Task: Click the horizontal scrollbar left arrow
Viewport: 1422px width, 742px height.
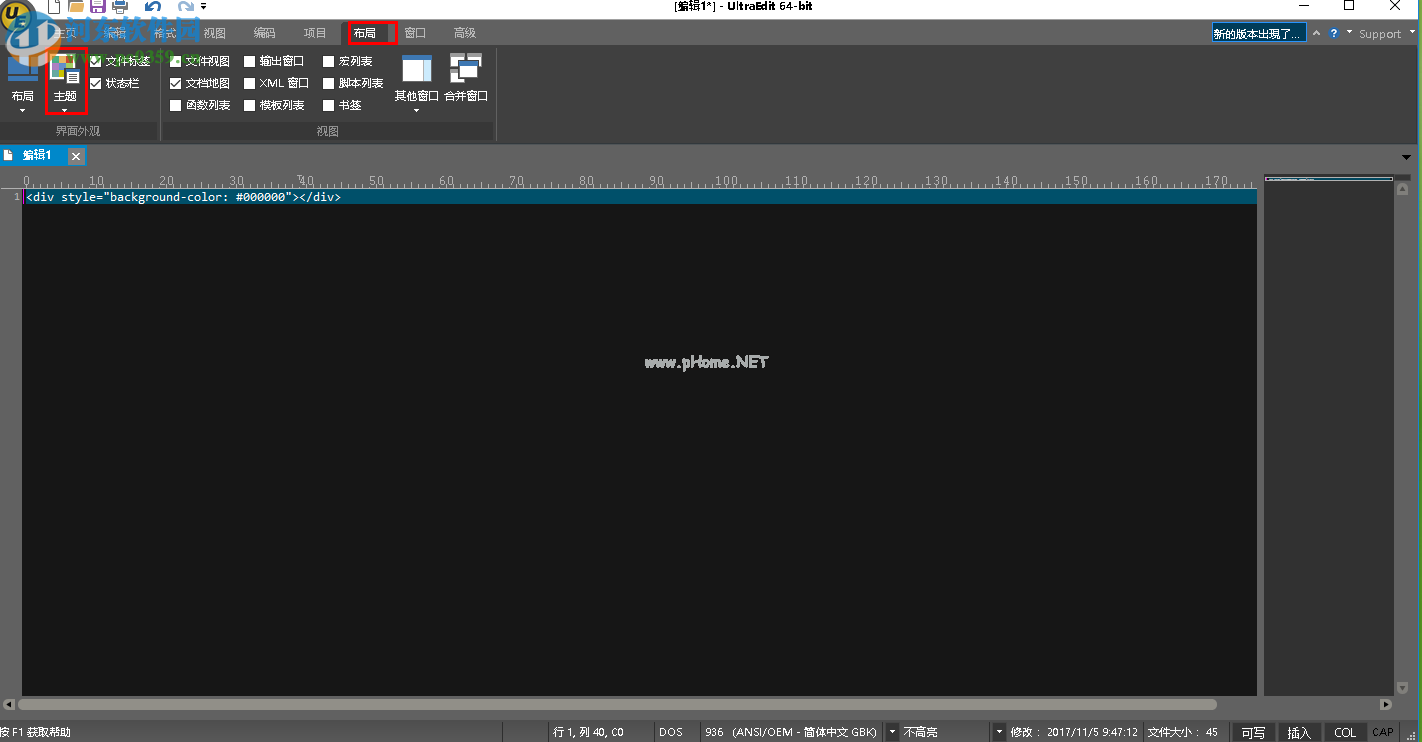Action: [x=7, y=704]
